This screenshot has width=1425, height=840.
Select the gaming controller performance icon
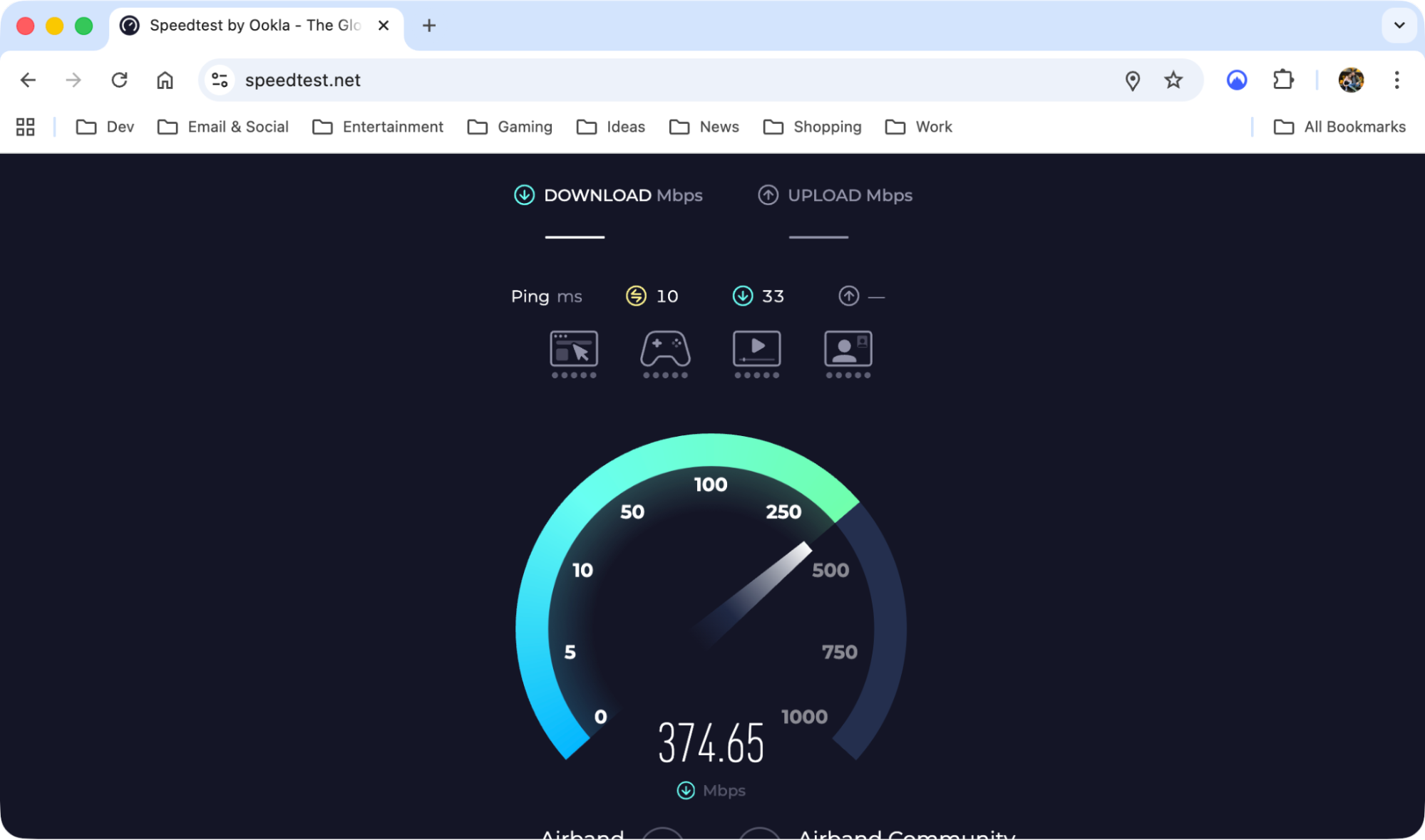(664, 349)
